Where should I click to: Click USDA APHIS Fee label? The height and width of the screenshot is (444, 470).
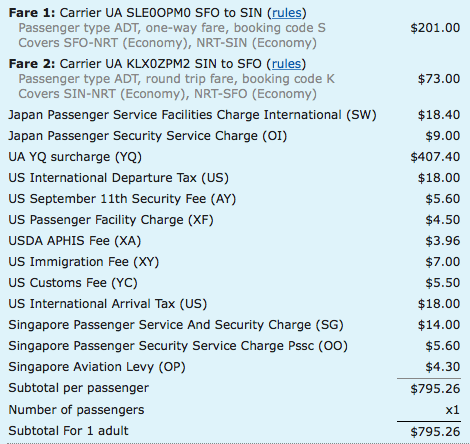(75, 241)
